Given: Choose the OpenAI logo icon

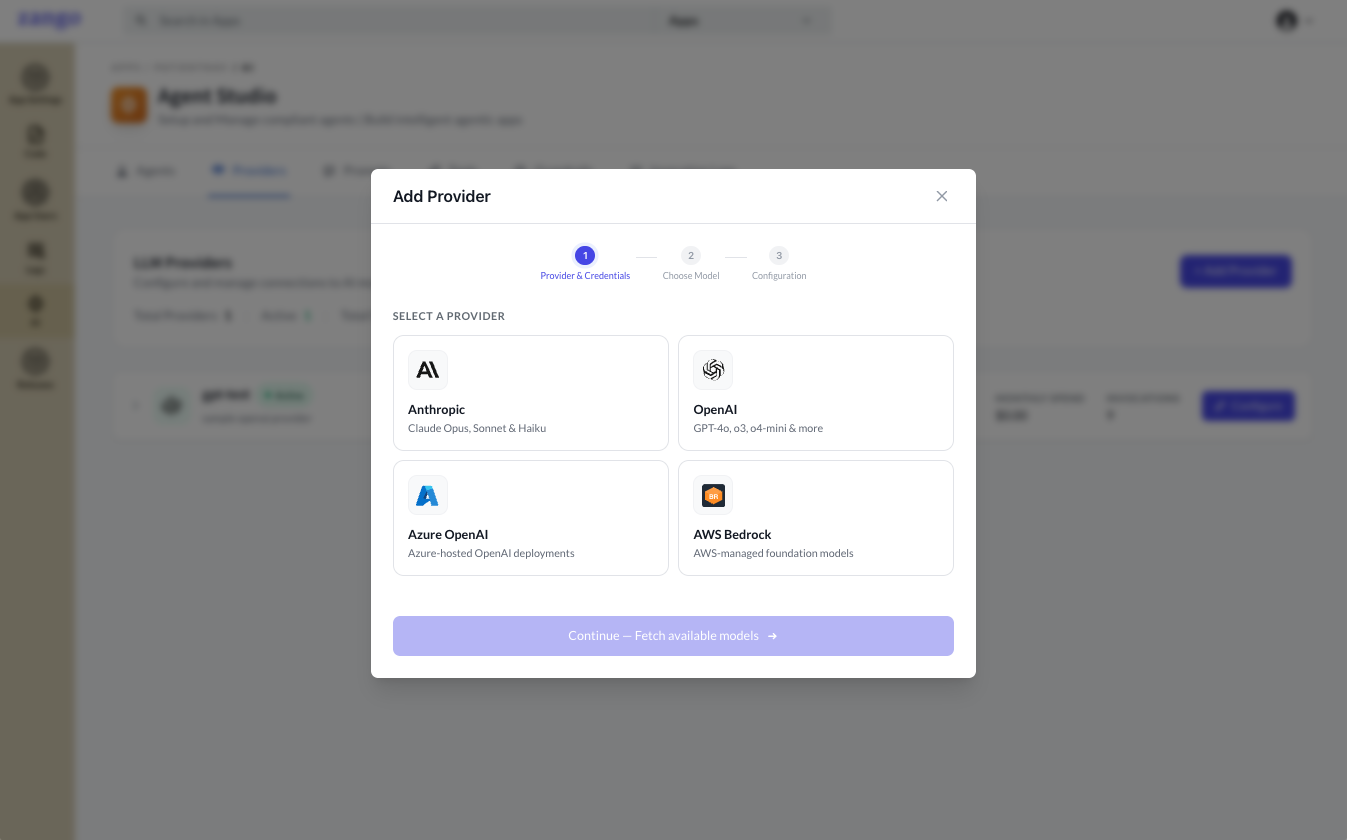Looking at the screenshot, I should (713, 370).
